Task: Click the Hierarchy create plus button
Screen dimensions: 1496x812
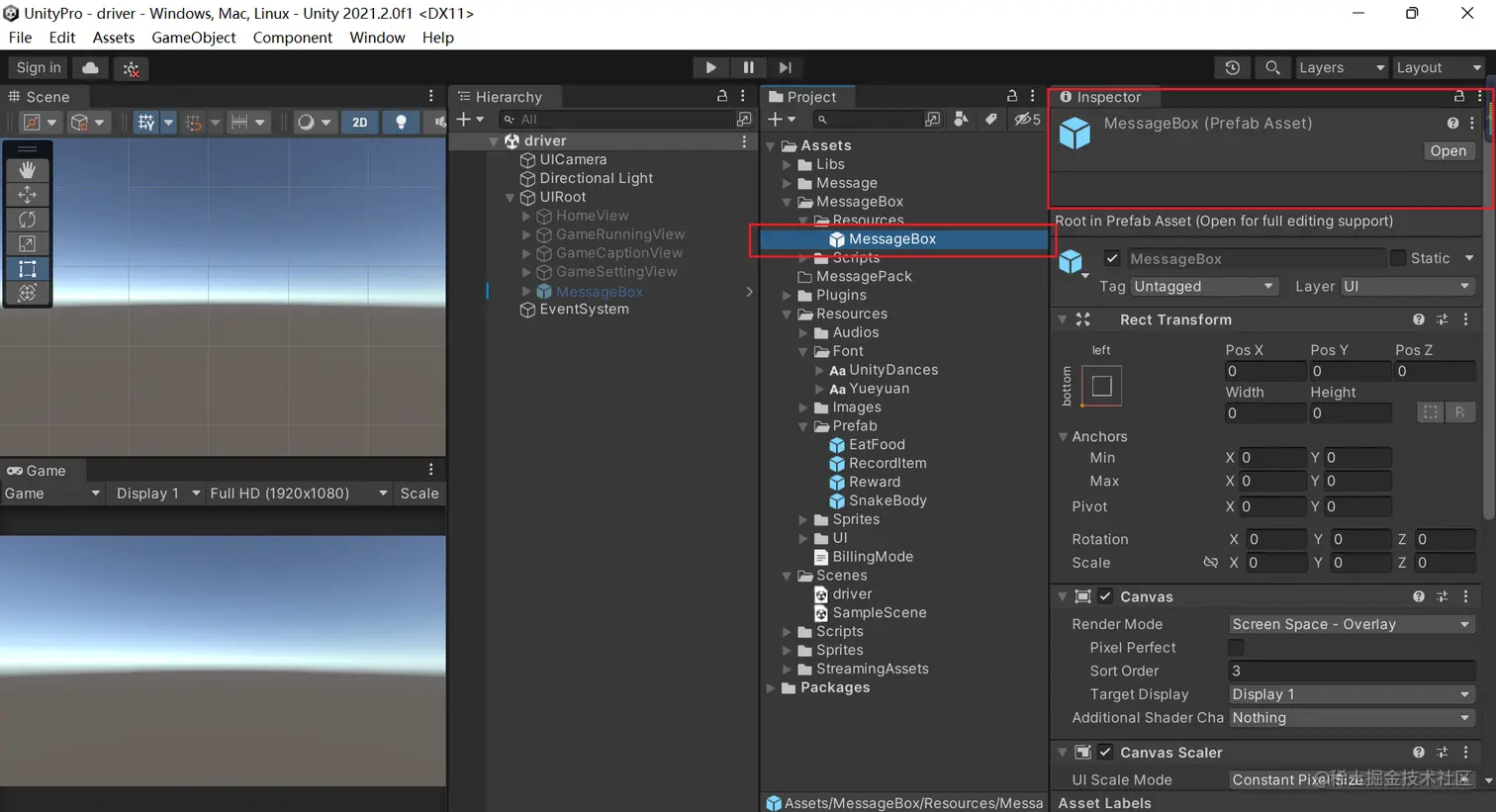Action: [470, 120]
